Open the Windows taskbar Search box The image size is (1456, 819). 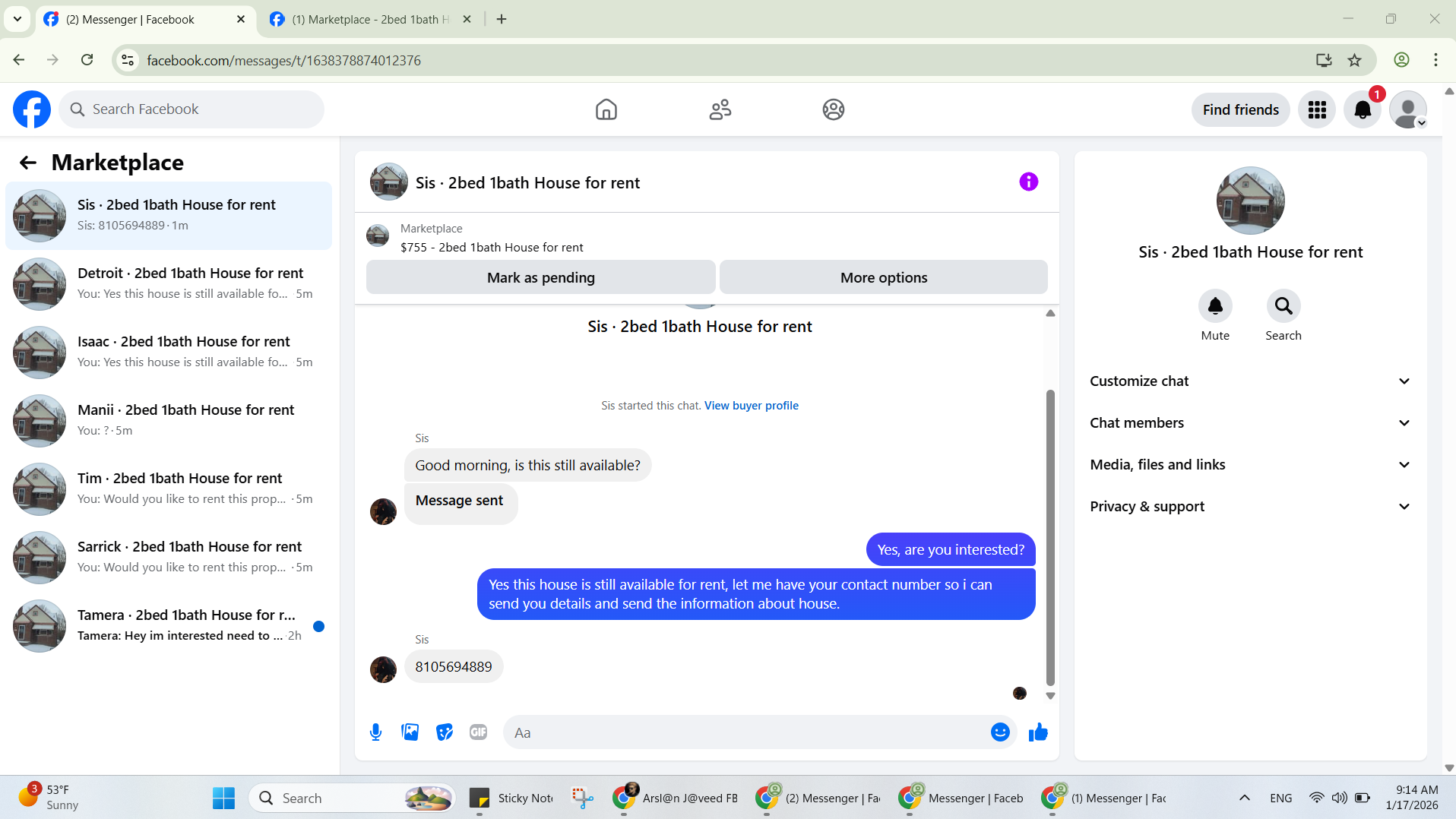(353, 798)
